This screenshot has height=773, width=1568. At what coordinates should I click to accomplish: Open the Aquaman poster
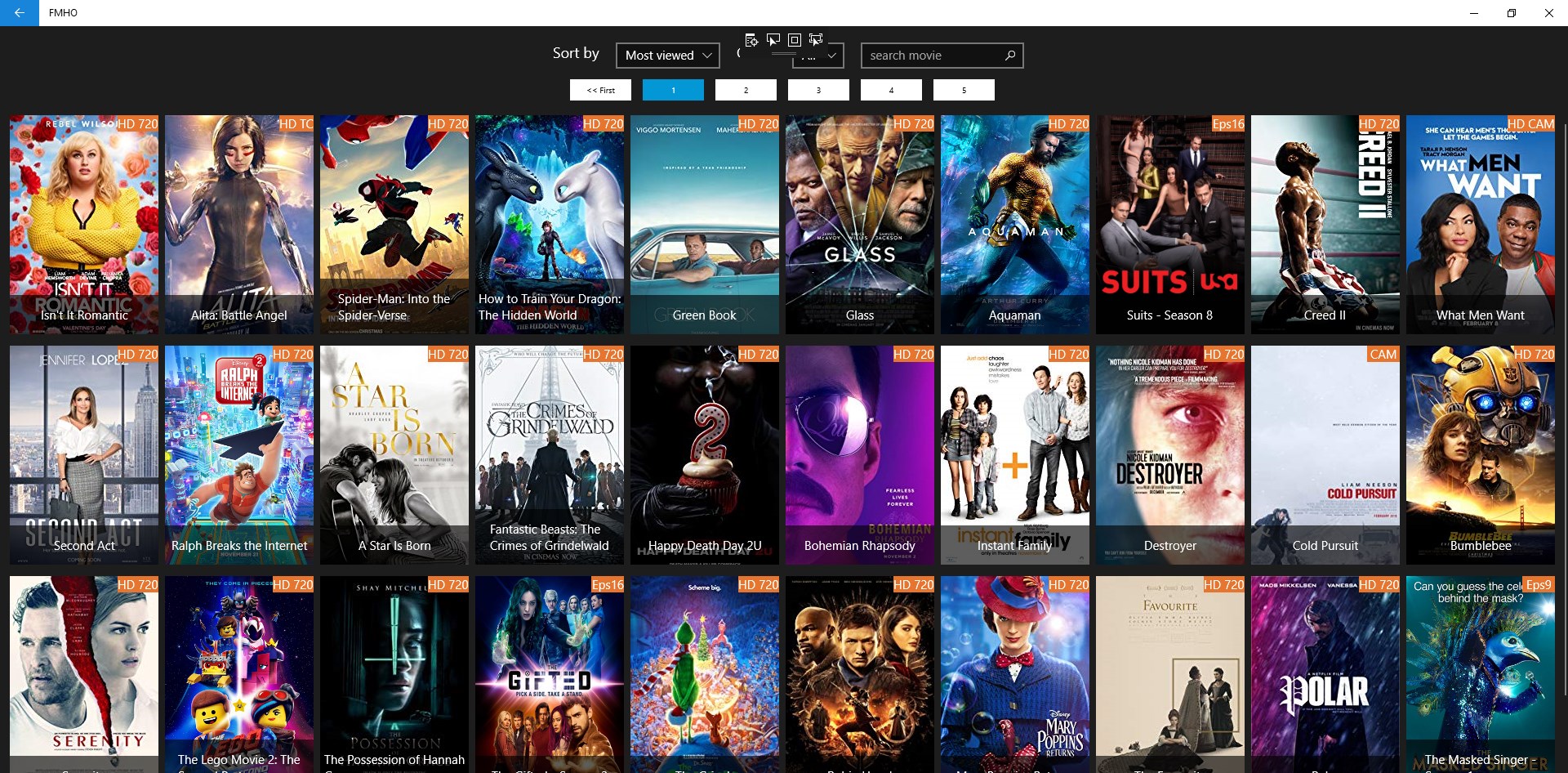coord(1015,225)
